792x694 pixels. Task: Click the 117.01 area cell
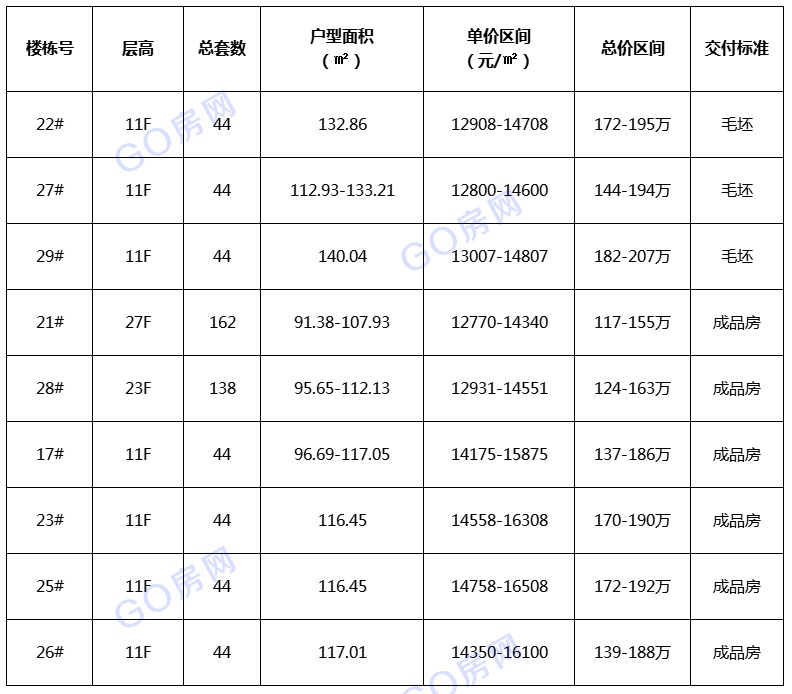pyautogui.click(x=342, y=653)
